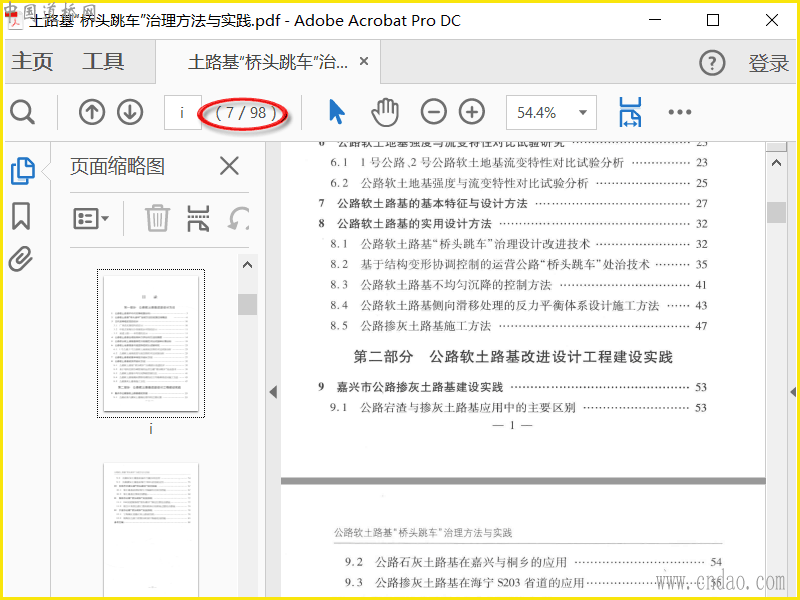The image size is (800, 600).
Task: Close the 页面缩略图 panel
Action: click(230, 166)
